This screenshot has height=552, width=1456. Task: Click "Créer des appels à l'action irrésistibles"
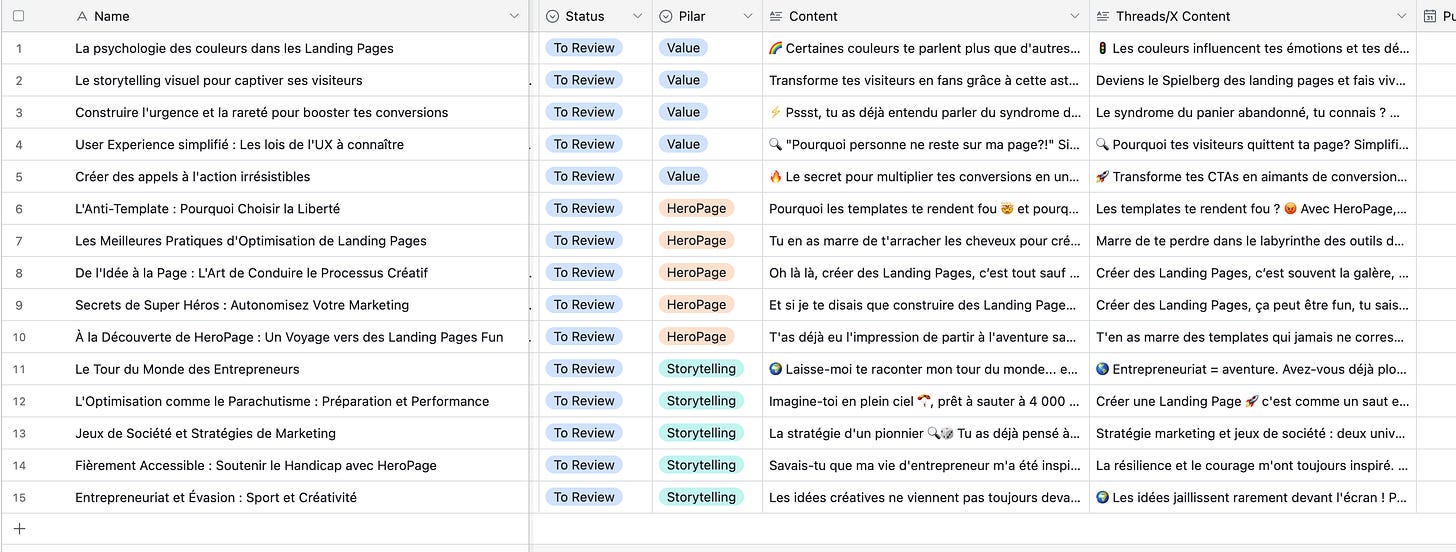193,176
